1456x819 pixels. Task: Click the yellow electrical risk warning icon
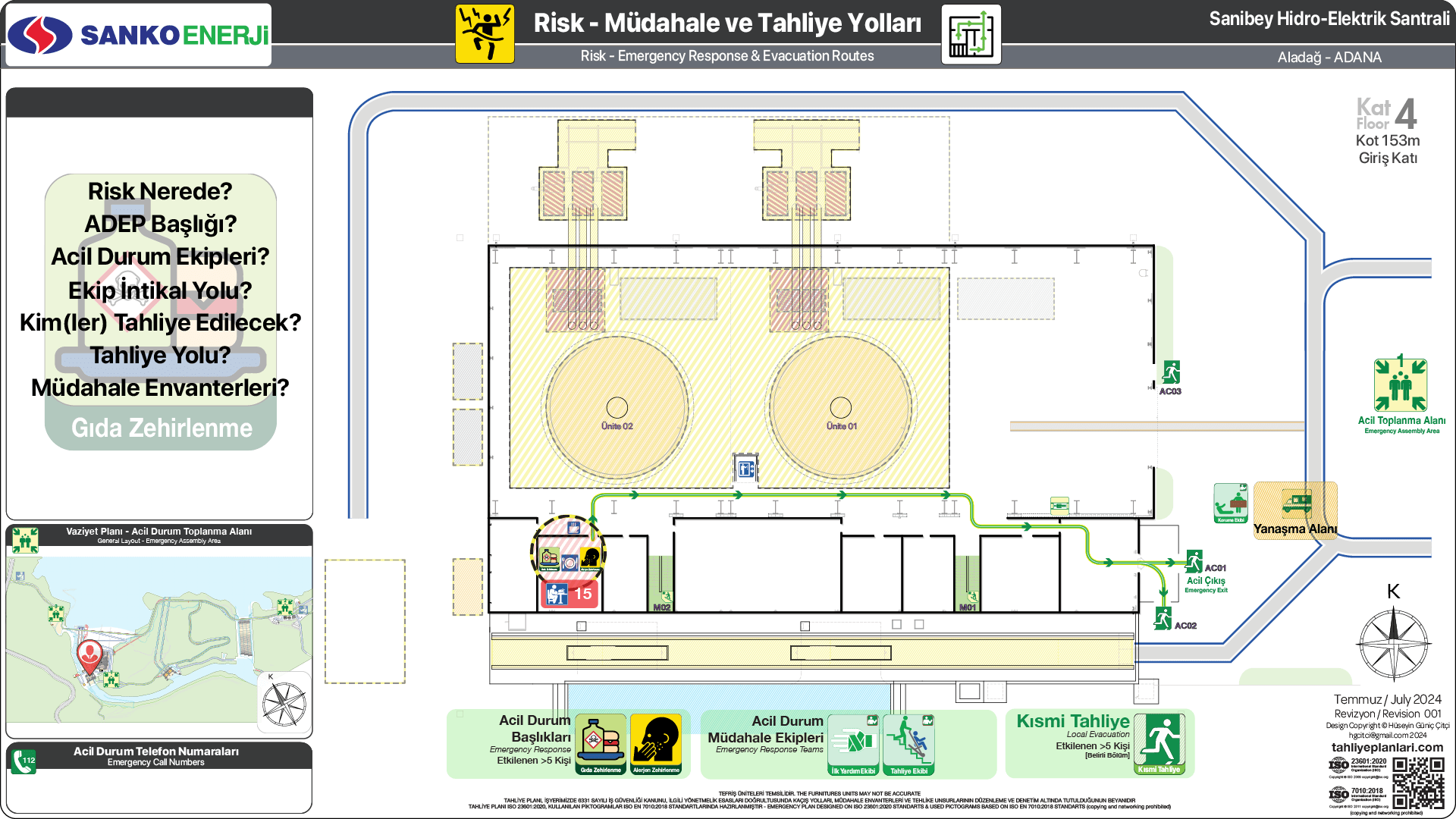pyautogui.click(x=485, y=34)
